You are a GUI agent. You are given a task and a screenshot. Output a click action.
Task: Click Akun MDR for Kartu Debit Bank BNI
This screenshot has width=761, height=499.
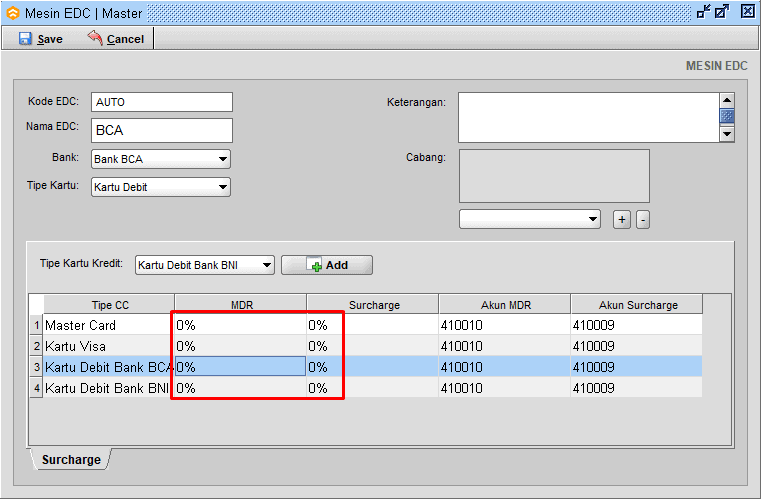[505, 388]
